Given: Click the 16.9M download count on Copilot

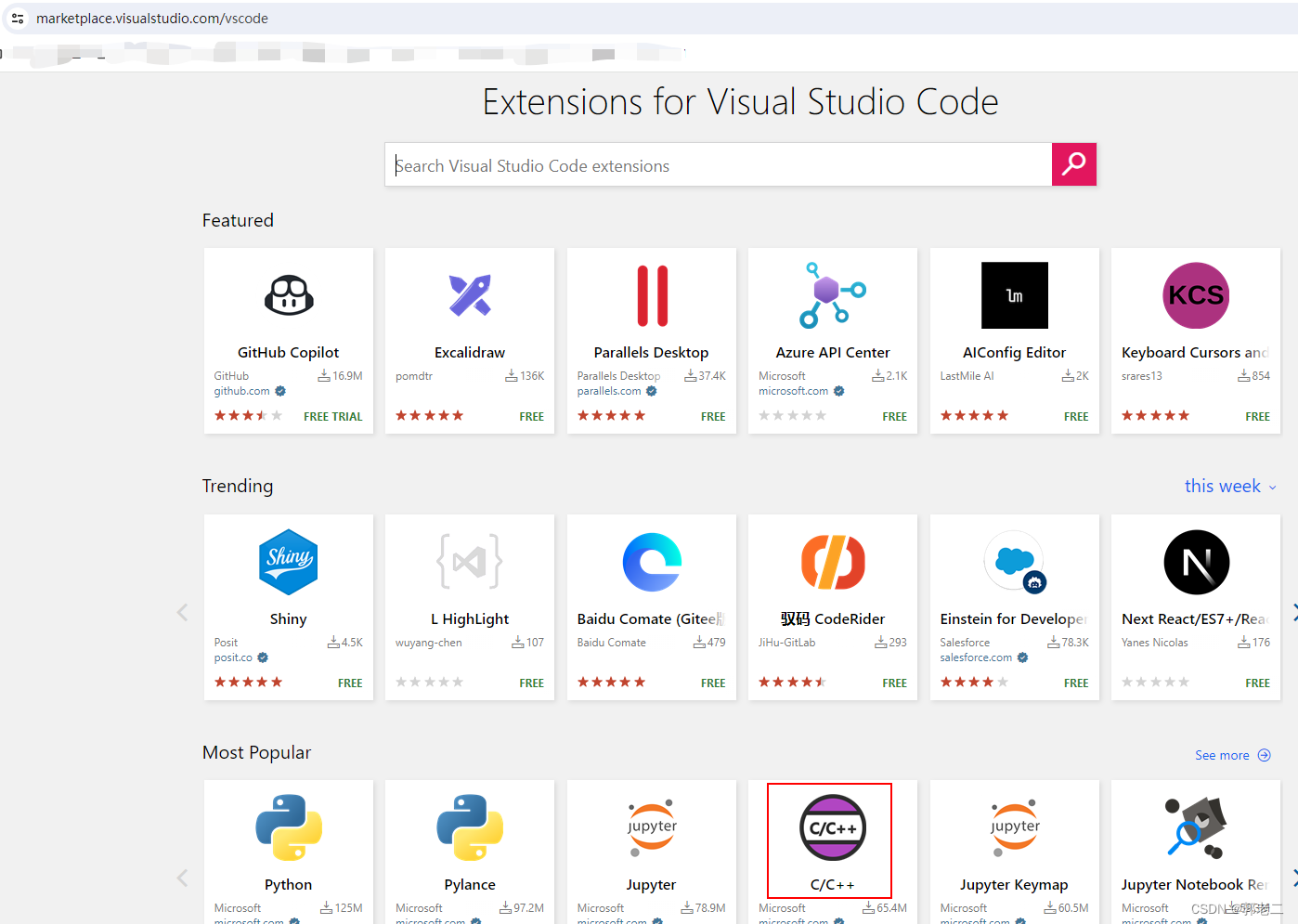Looking at the screenshot, I should (x=340, y=376).
